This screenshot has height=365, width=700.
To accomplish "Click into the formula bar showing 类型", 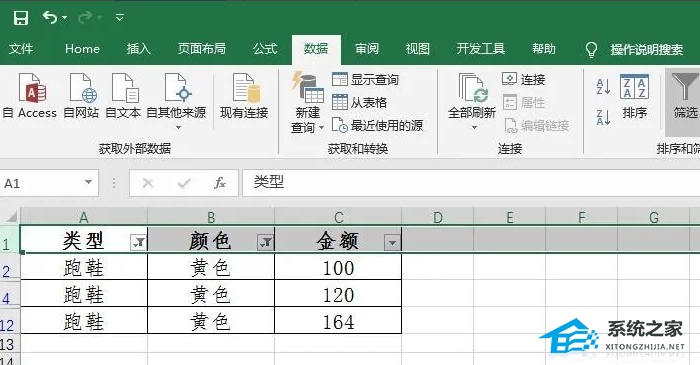I will [471, 182].
